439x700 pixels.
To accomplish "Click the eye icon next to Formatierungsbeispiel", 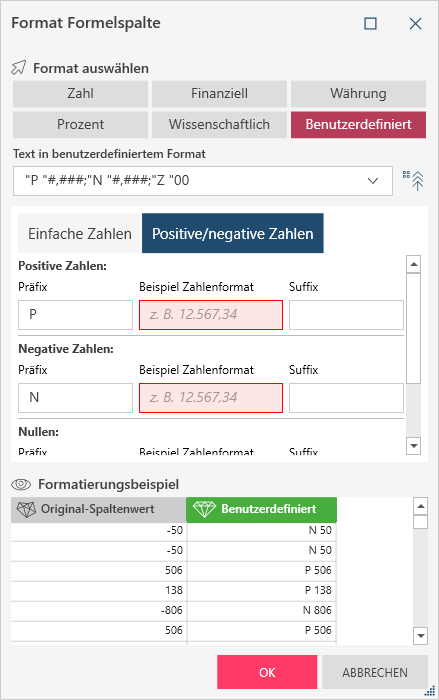I will [21, 484].
